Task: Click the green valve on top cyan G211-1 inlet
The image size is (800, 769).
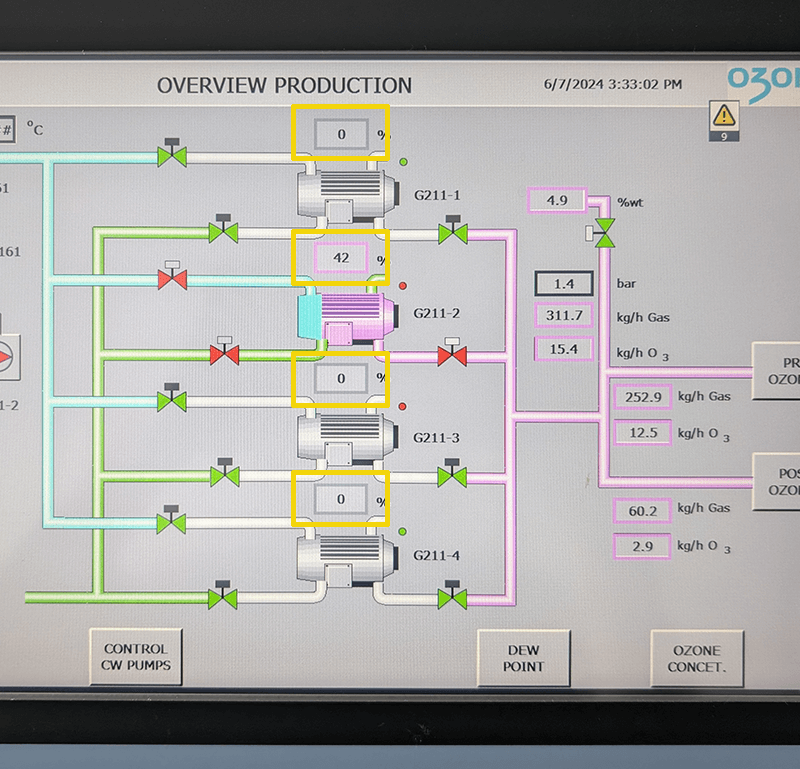Action: [x=172, y=152]
